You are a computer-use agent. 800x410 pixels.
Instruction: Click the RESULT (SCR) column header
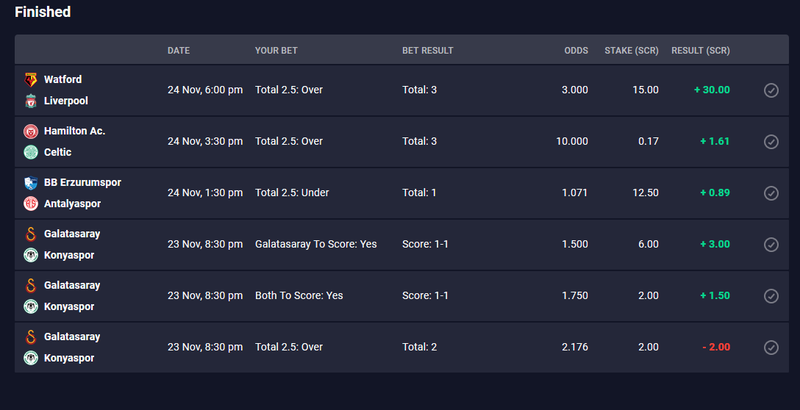(x=701, y=50)
